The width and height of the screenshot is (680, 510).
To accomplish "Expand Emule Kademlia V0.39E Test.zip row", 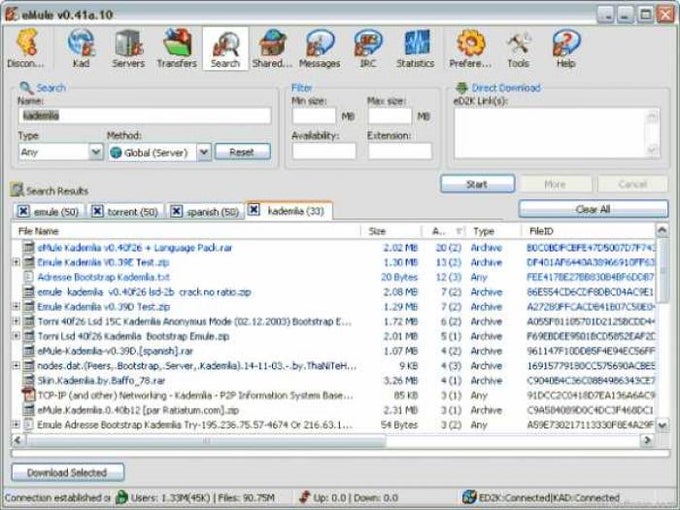I will pyautogui.click(x=16, y=262).
